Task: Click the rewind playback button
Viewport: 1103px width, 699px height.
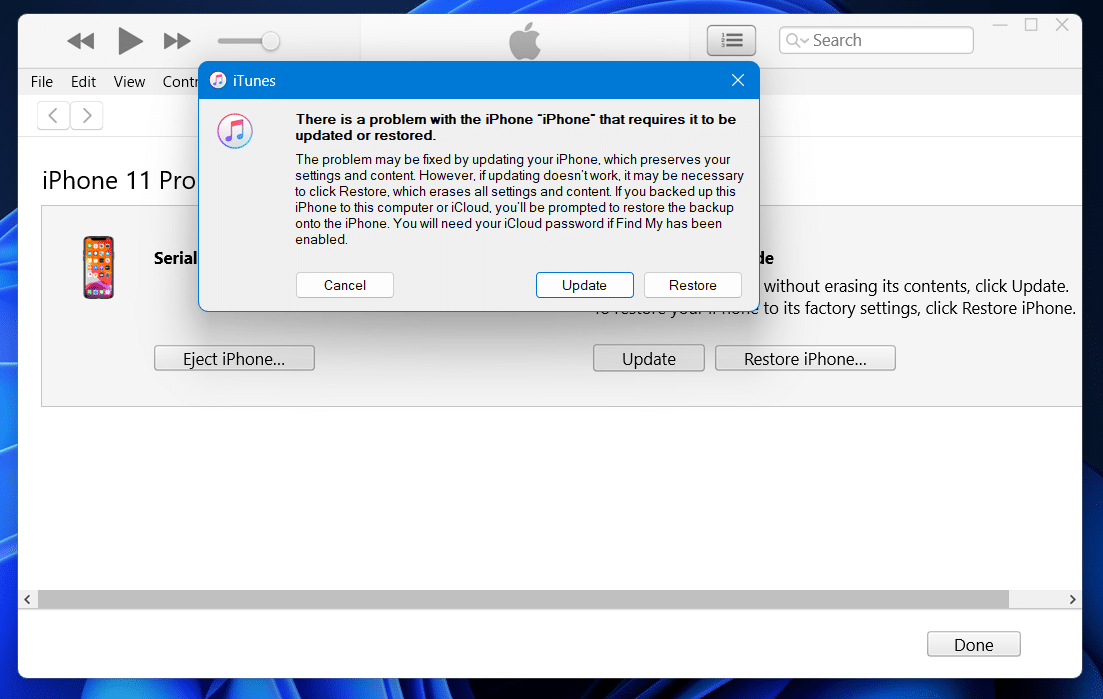Action: pyautogui.click(x=81, y=41)
